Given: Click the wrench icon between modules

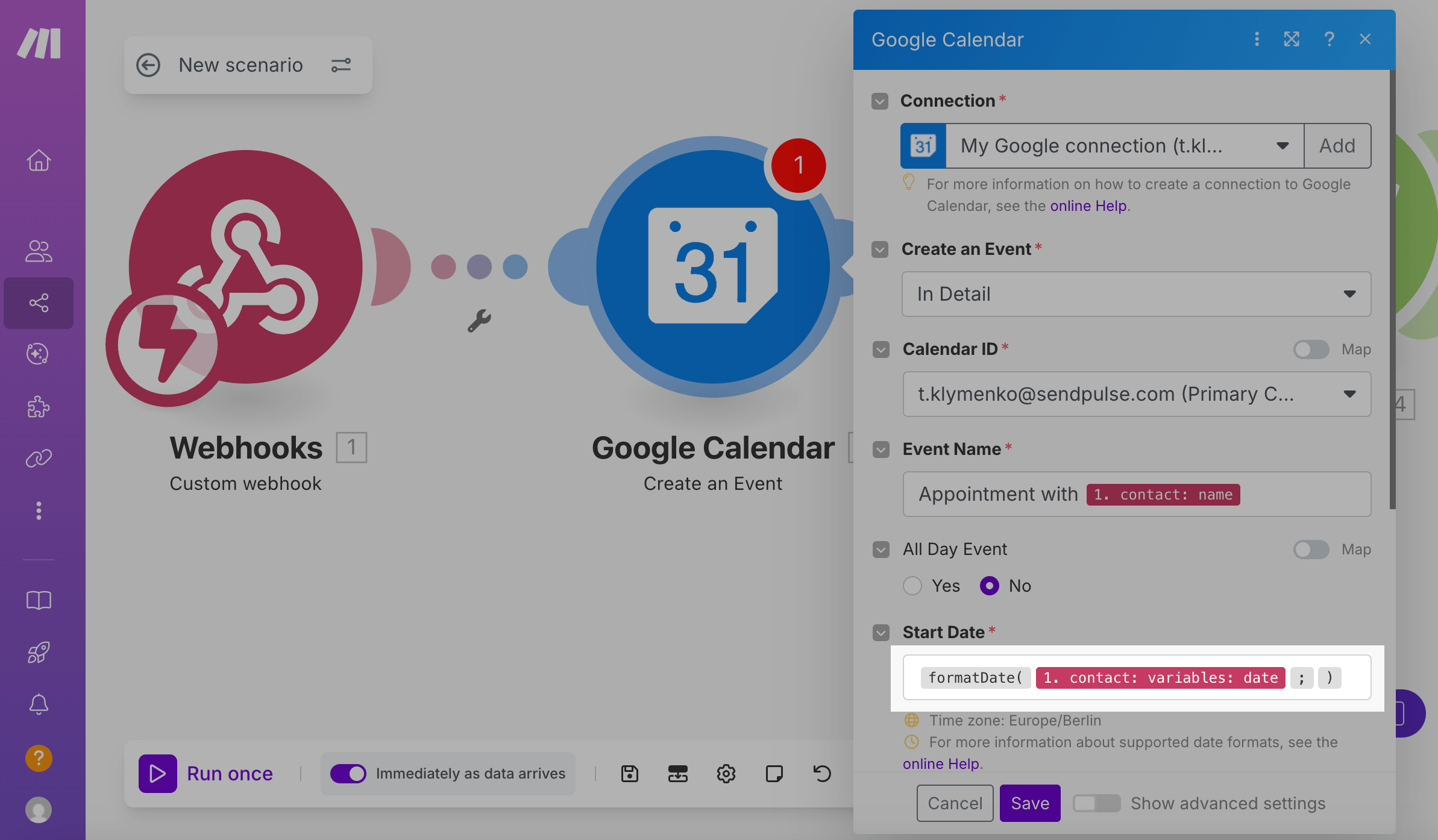Looking at the screenshot, I should click(x=479, y=321).
